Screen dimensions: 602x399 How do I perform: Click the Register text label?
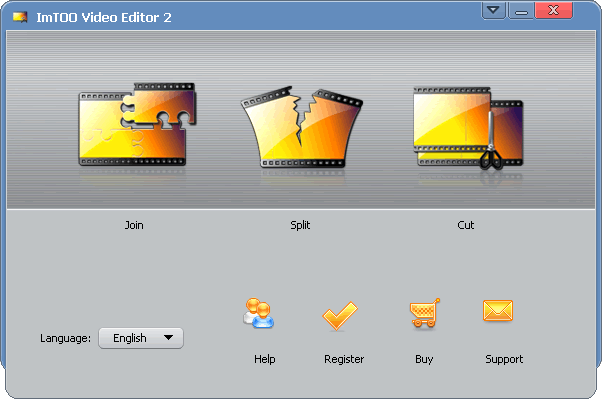tap(344, 359)
